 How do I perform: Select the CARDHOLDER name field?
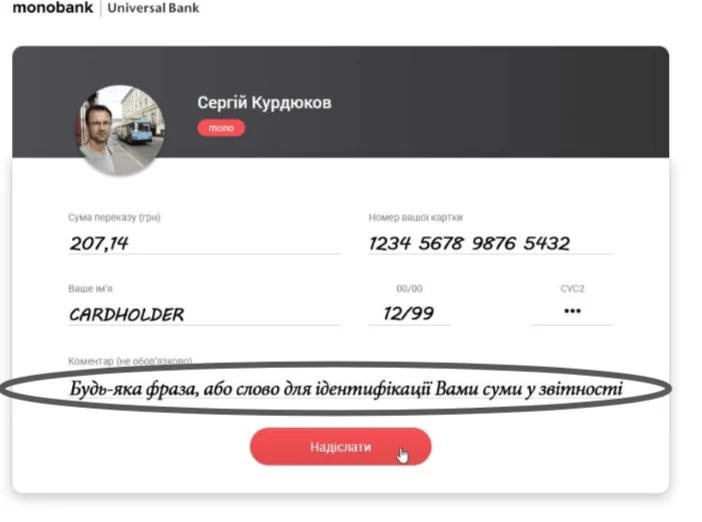(204, 314)
